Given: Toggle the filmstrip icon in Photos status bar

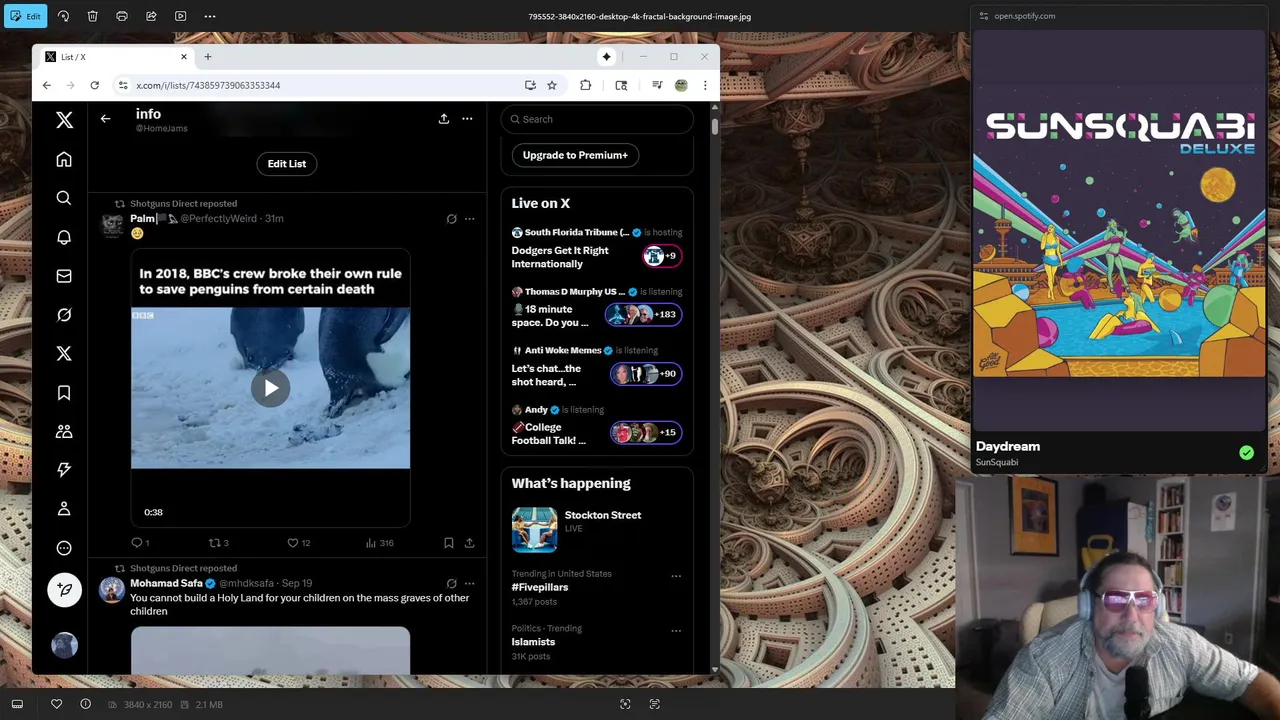Looking at the screenshot, I should pos(17,704).
